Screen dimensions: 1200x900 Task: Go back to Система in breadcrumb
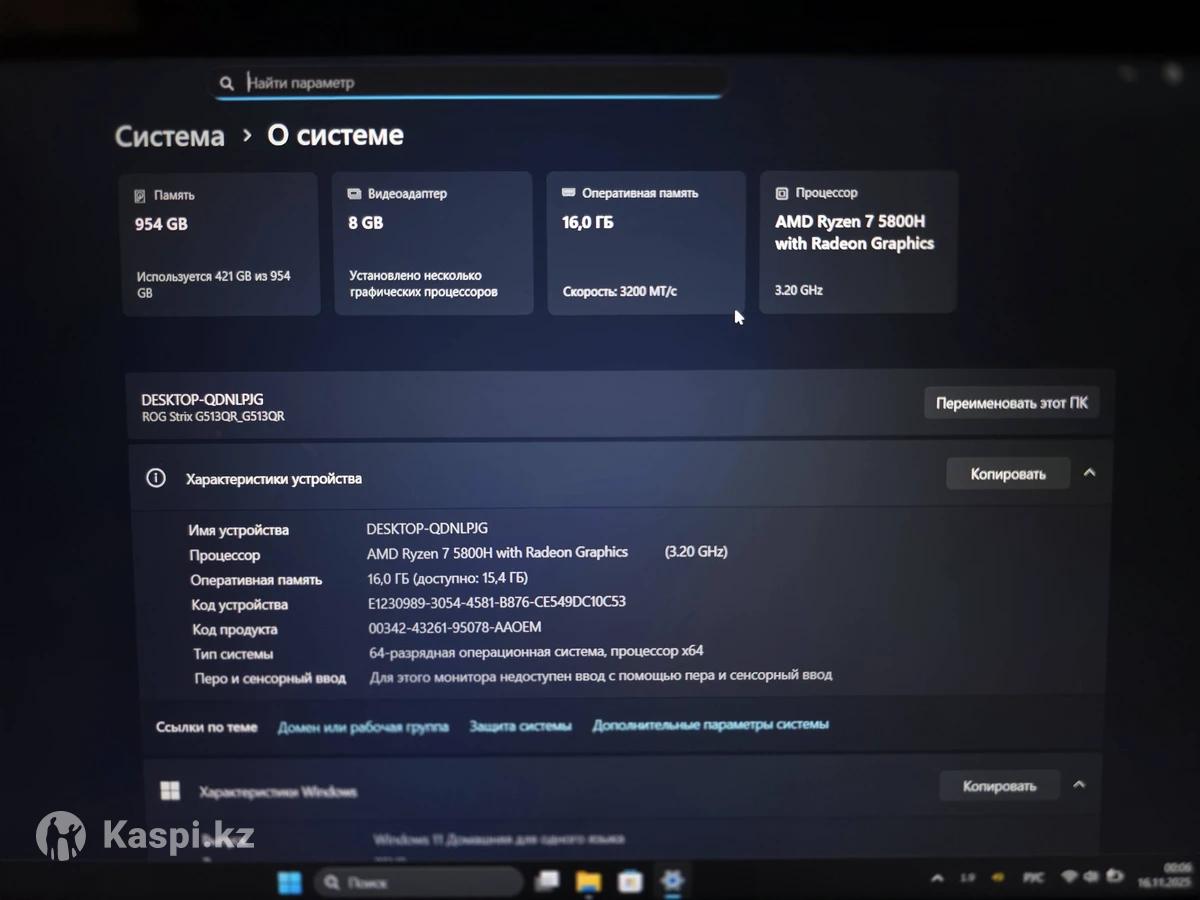pyautogui.click(x=170, y=137)
